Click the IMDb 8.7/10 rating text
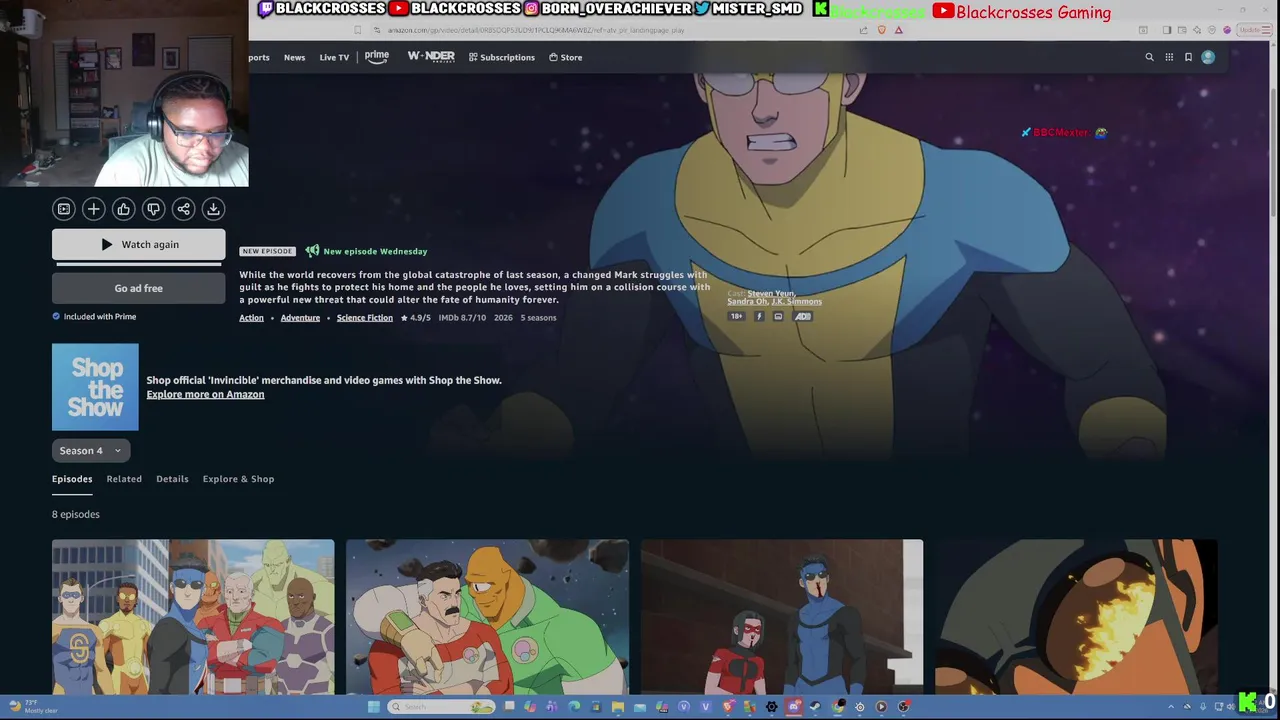1280x720 pixels. tap(462, 318)
